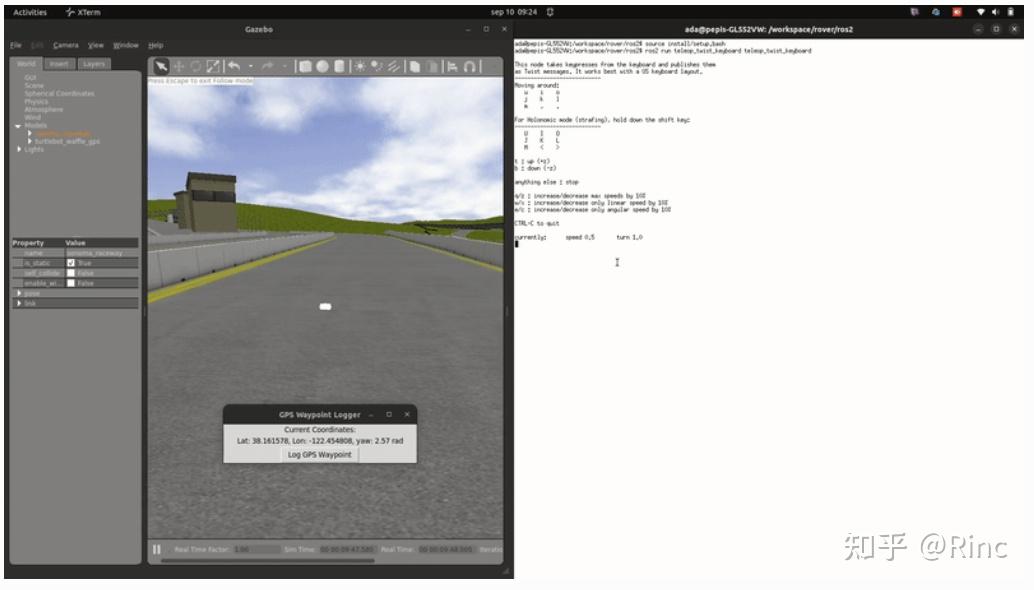Screen dimensions: 1034x590
Task: Select the turtlebot_waffle_gps model entry
Action: click(x=67, y=141)
